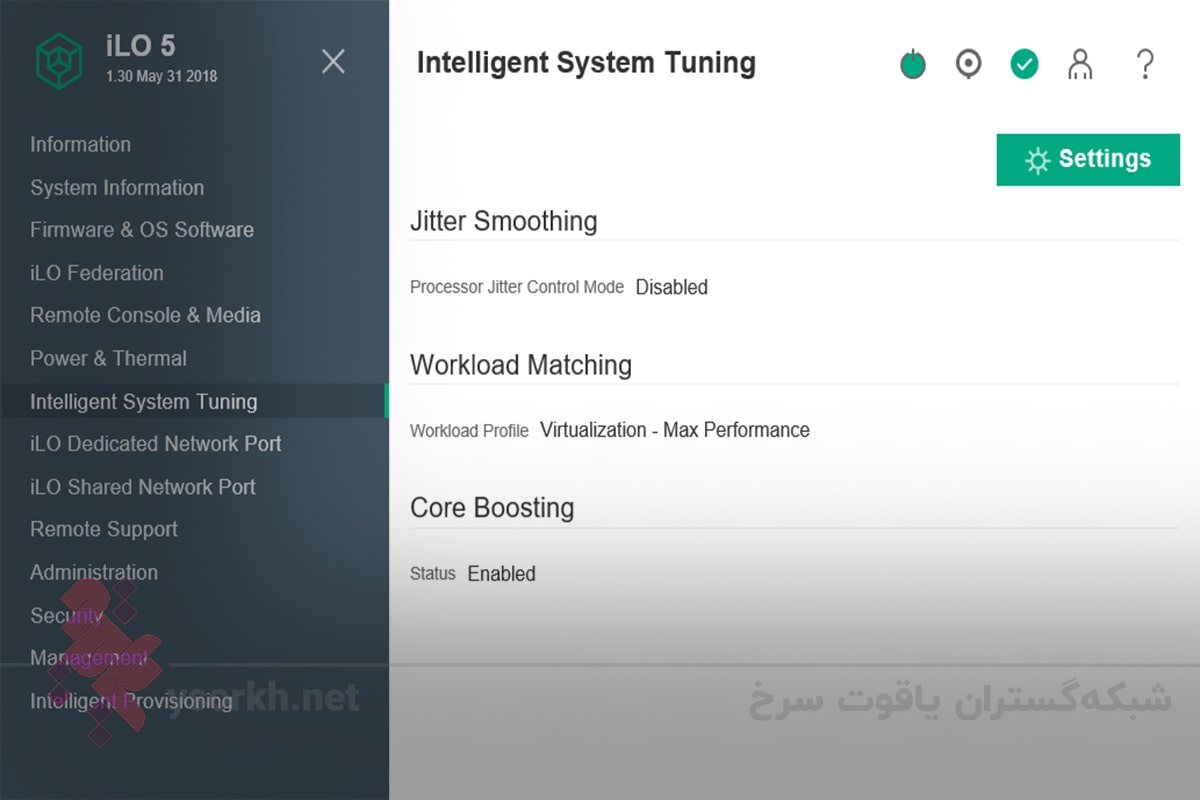Click the UID indicator icon
The image size is (1200, 800).
click(968, 65)
